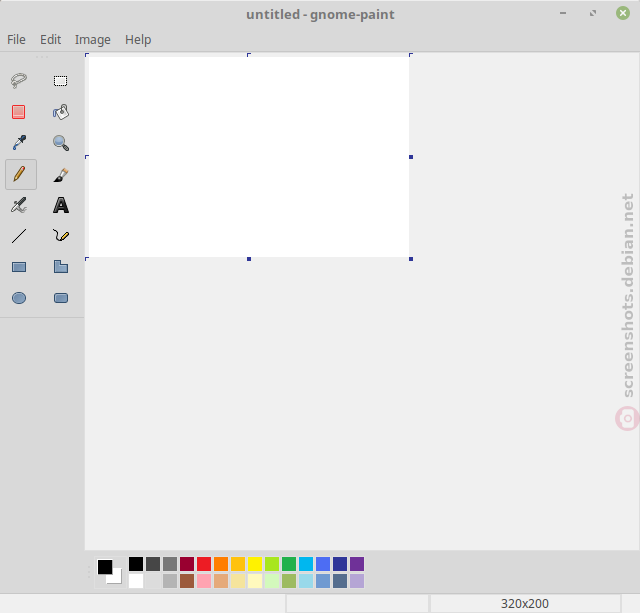Select the rounded rectangle tool
The width and height of the screenshot is (640, 613).
pyautogui.click(x=61, y=298)
